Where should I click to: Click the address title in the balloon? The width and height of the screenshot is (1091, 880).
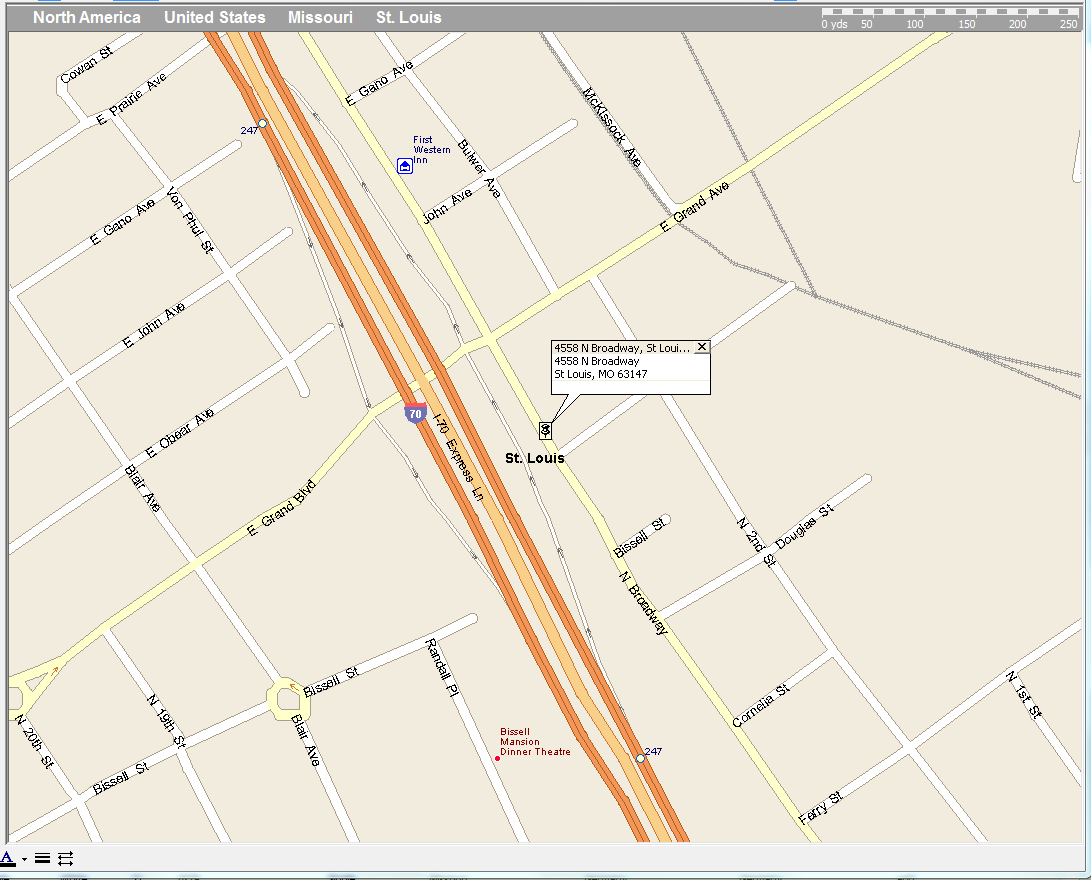[622, 348]
